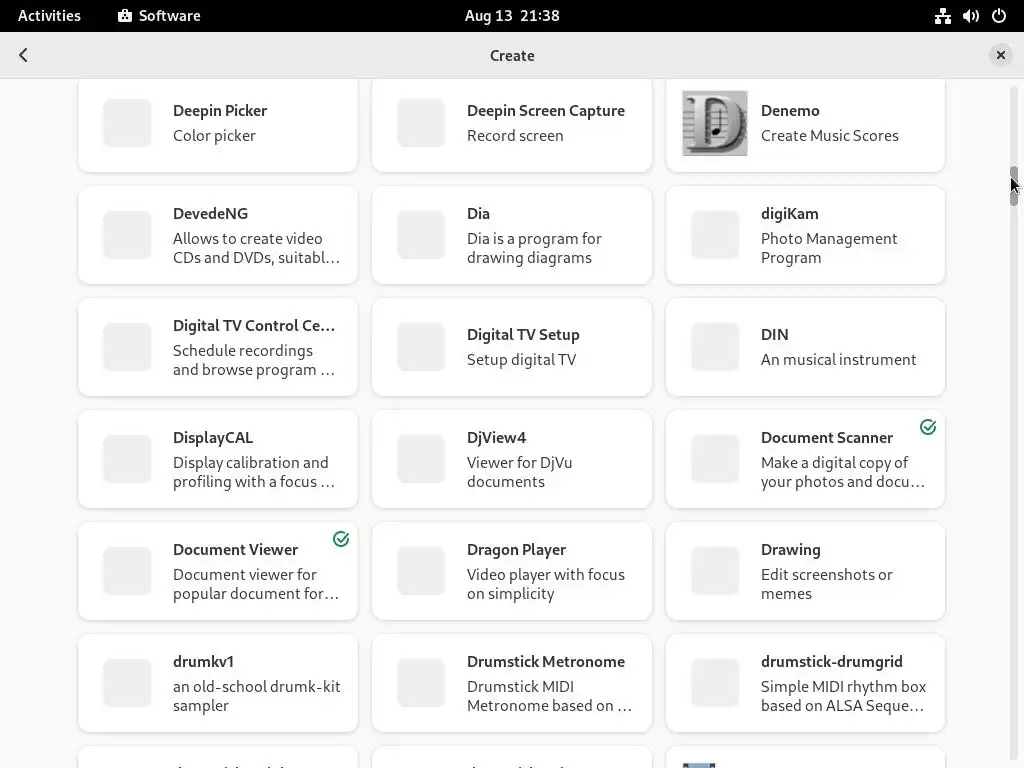Image resolution: width=1024 pixels, height=768 pixels.
Task: Click the Dia app icon placeholder
Action: [x=421, y=235]
